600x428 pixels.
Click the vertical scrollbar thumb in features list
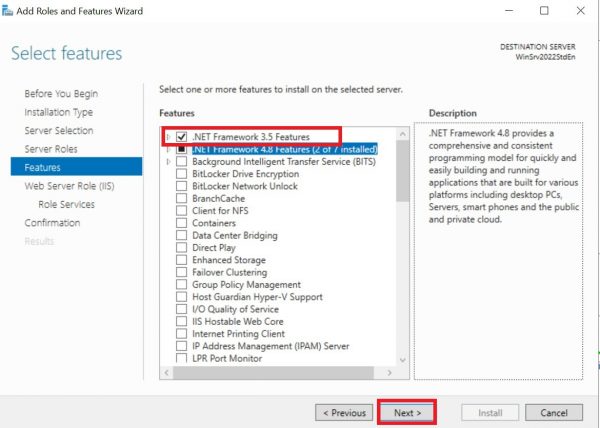pyautogui.click(x=403, y=171)
